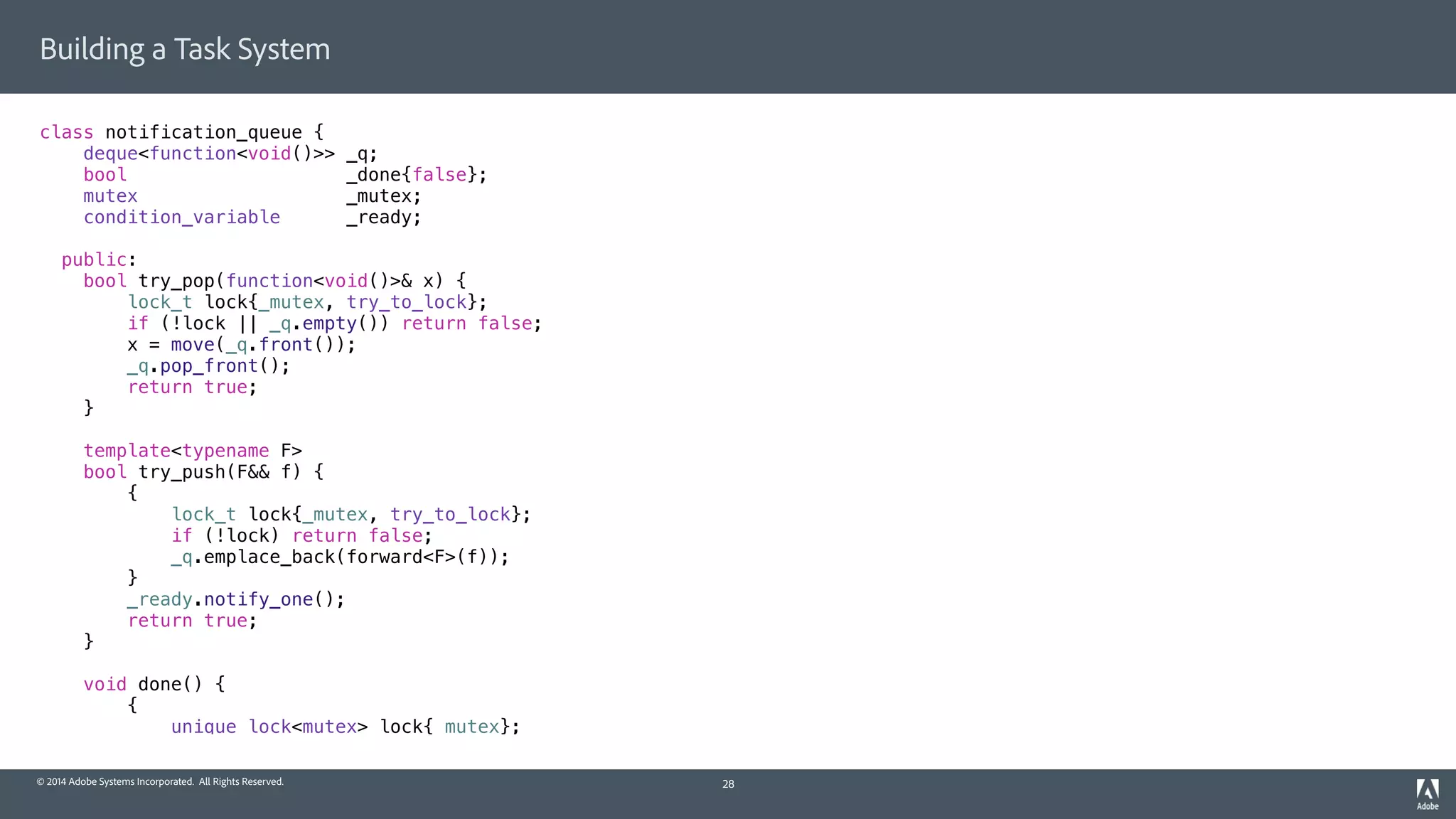Click the notification_queue class name
The image size is (1456, 819).
coord(203,132)
